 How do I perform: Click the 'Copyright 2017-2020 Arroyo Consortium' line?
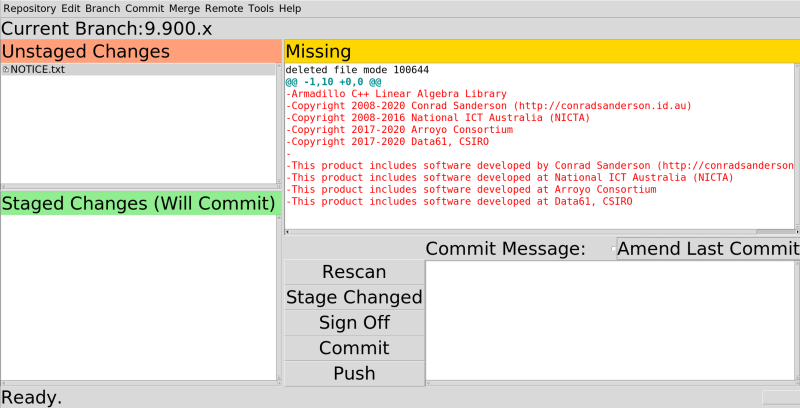[x=399, y=130]
